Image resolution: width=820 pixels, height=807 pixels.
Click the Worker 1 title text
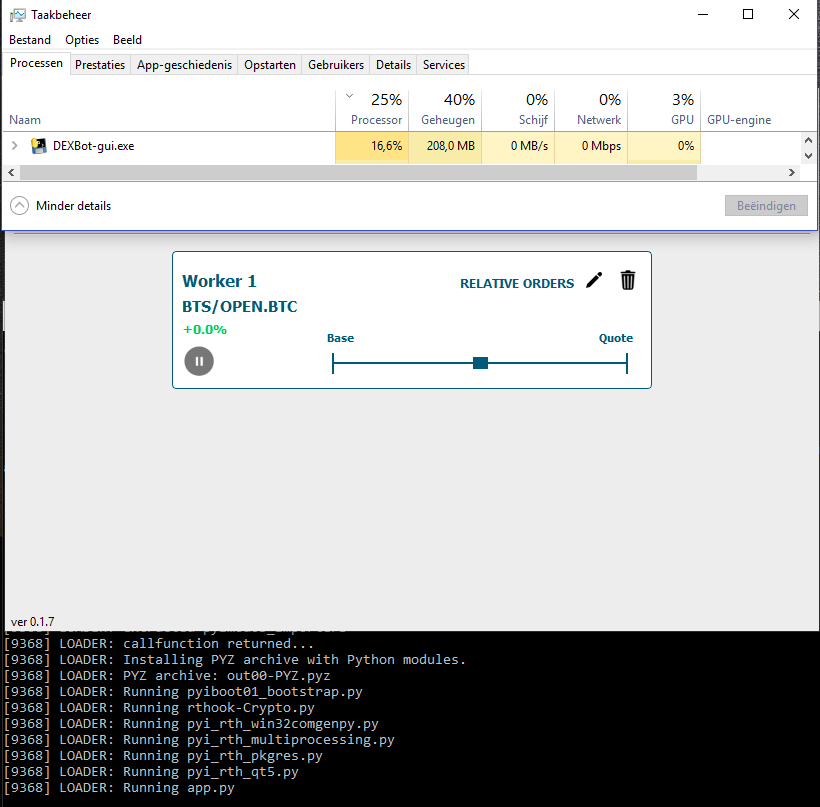point(219,281)
